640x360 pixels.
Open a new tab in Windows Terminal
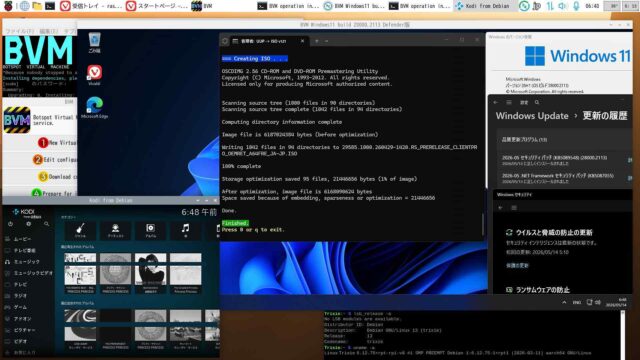(317, 41)
